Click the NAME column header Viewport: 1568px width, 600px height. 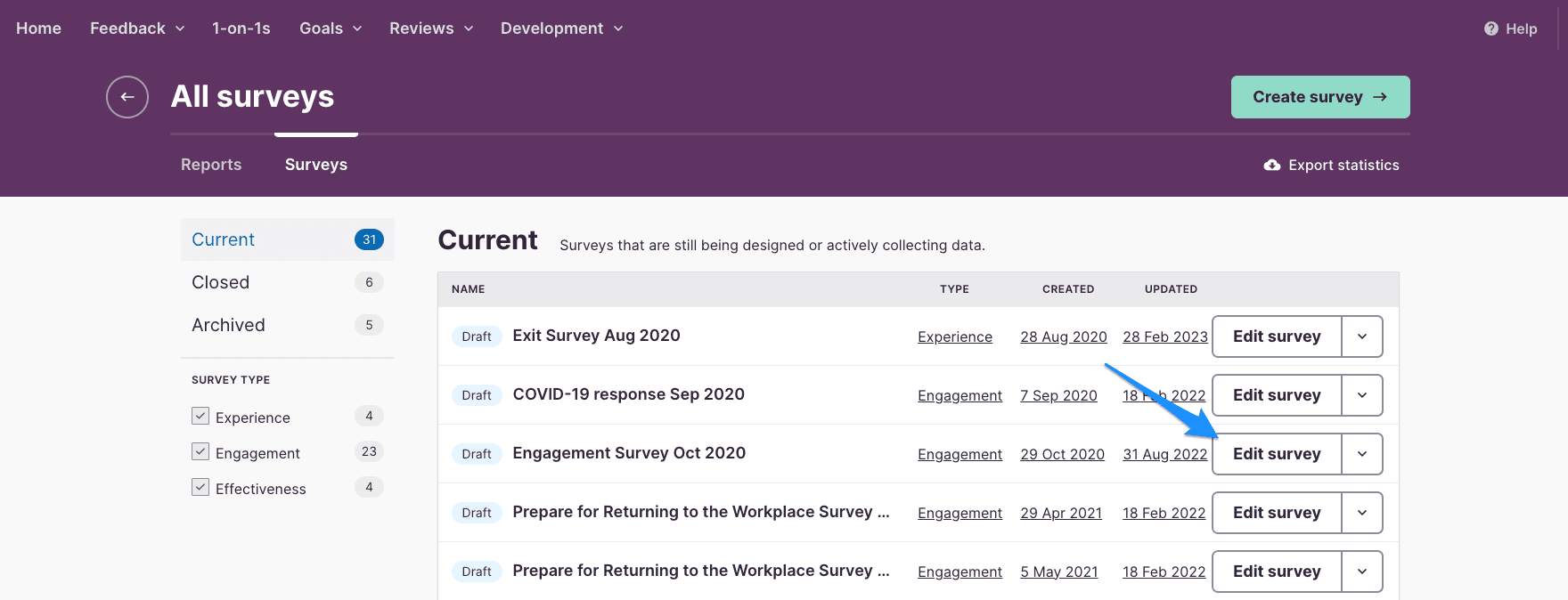point(468,289)
